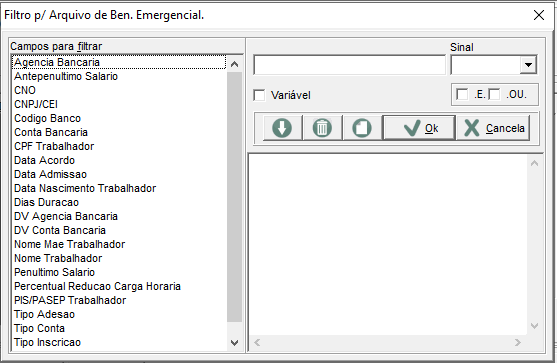Click the filter value text field
557x363 pixels.
pyautogui.click(x=349, y=65)
